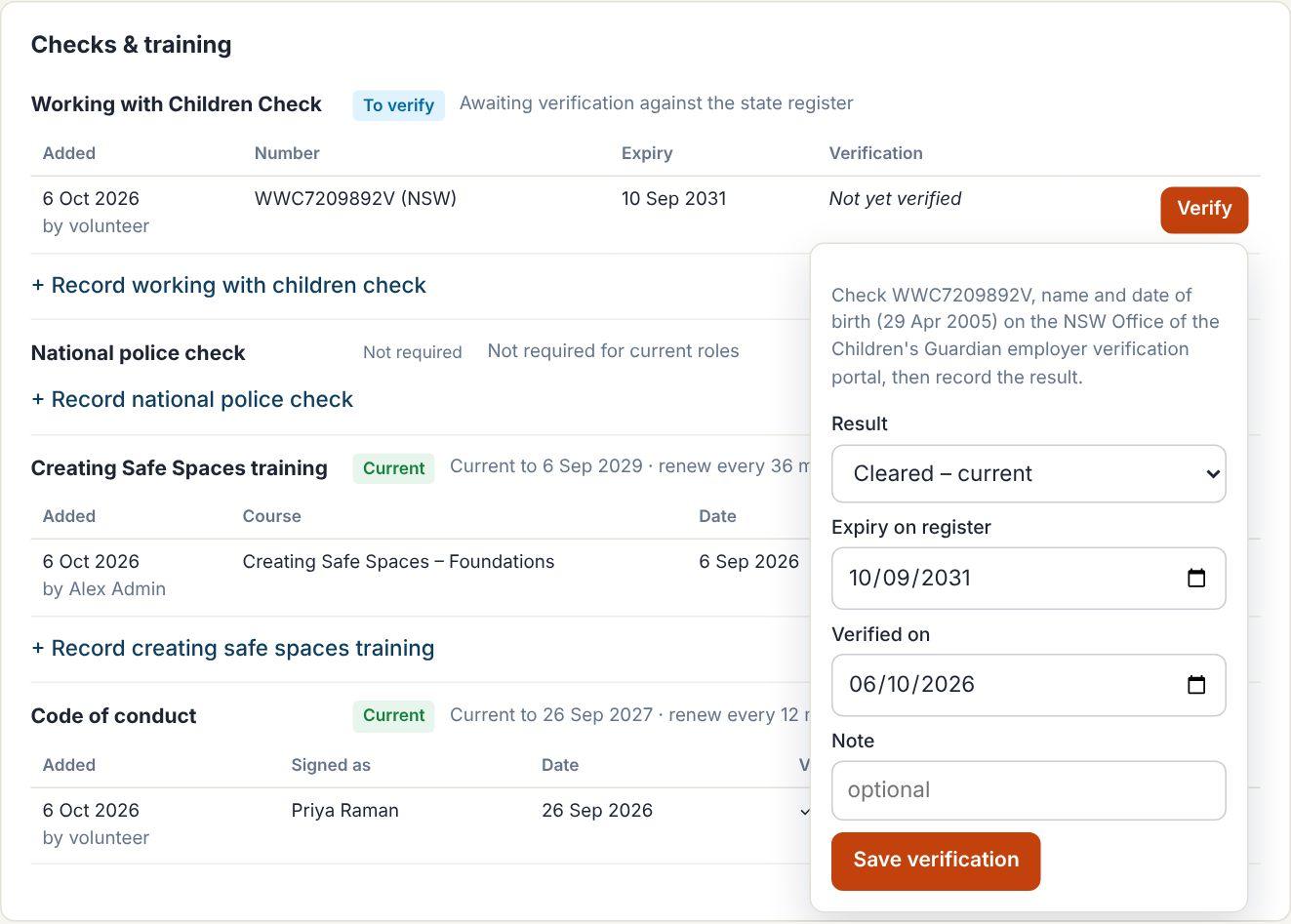Click the 'Signed as' column header
1291x924 pixels.
(331, 766)
